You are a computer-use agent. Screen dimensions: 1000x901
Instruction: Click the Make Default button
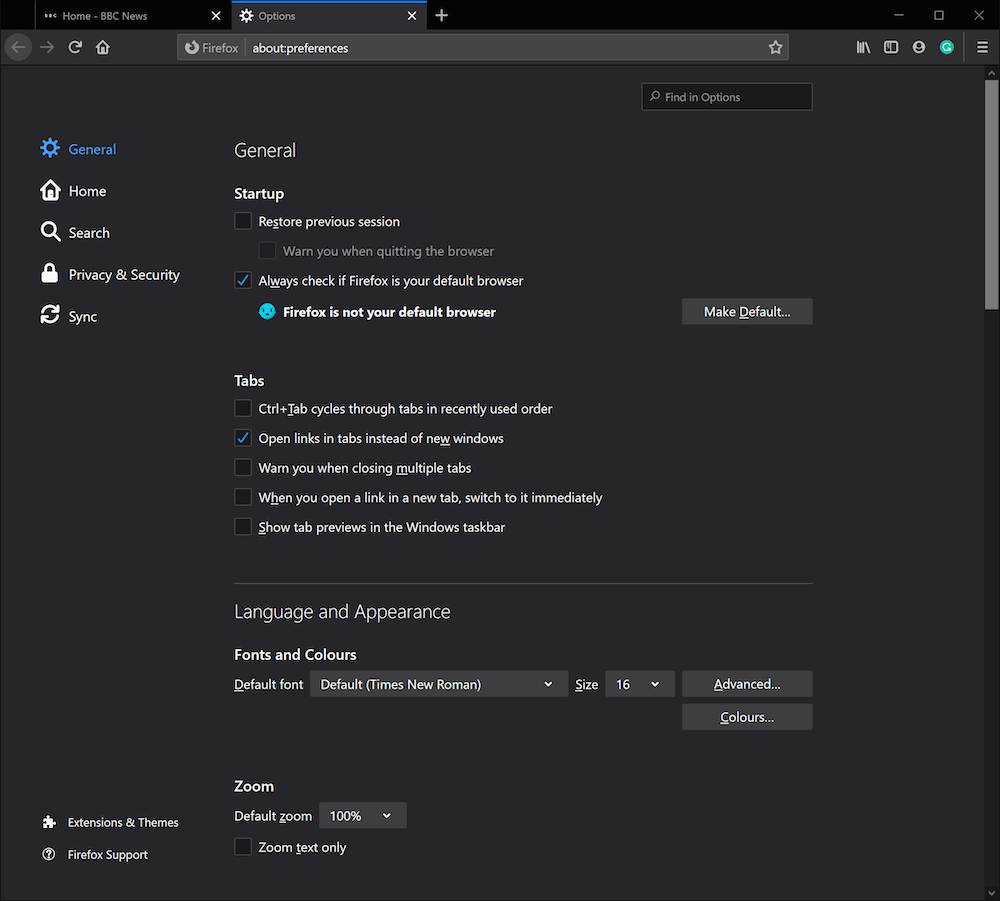point(746,311)
